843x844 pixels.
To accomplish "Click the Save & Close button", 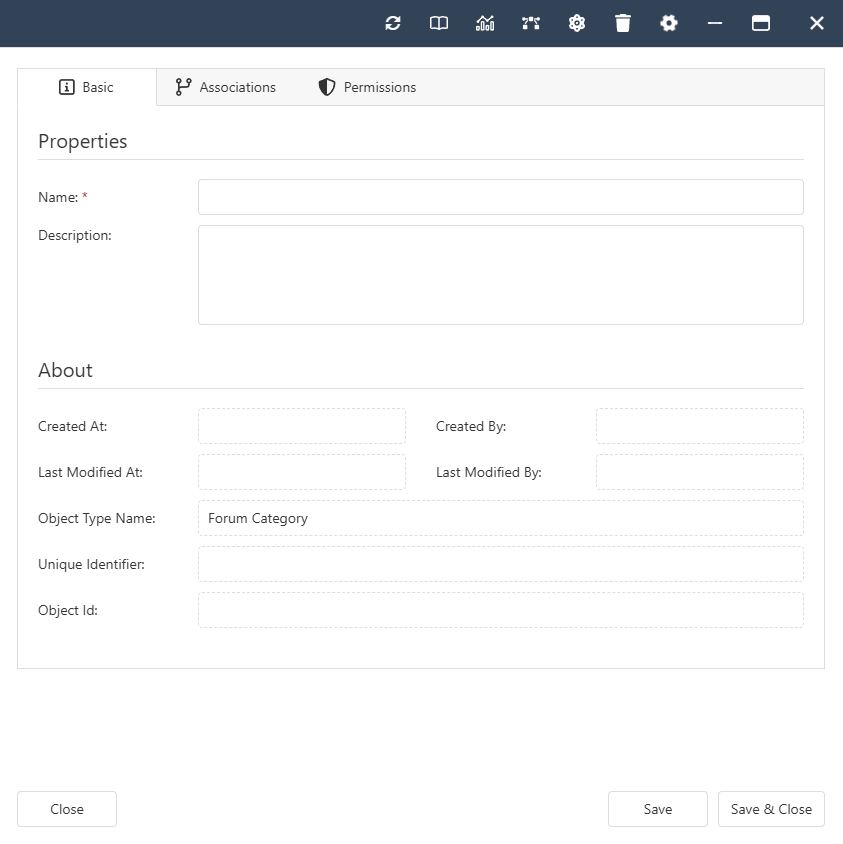I will point(771,809).
